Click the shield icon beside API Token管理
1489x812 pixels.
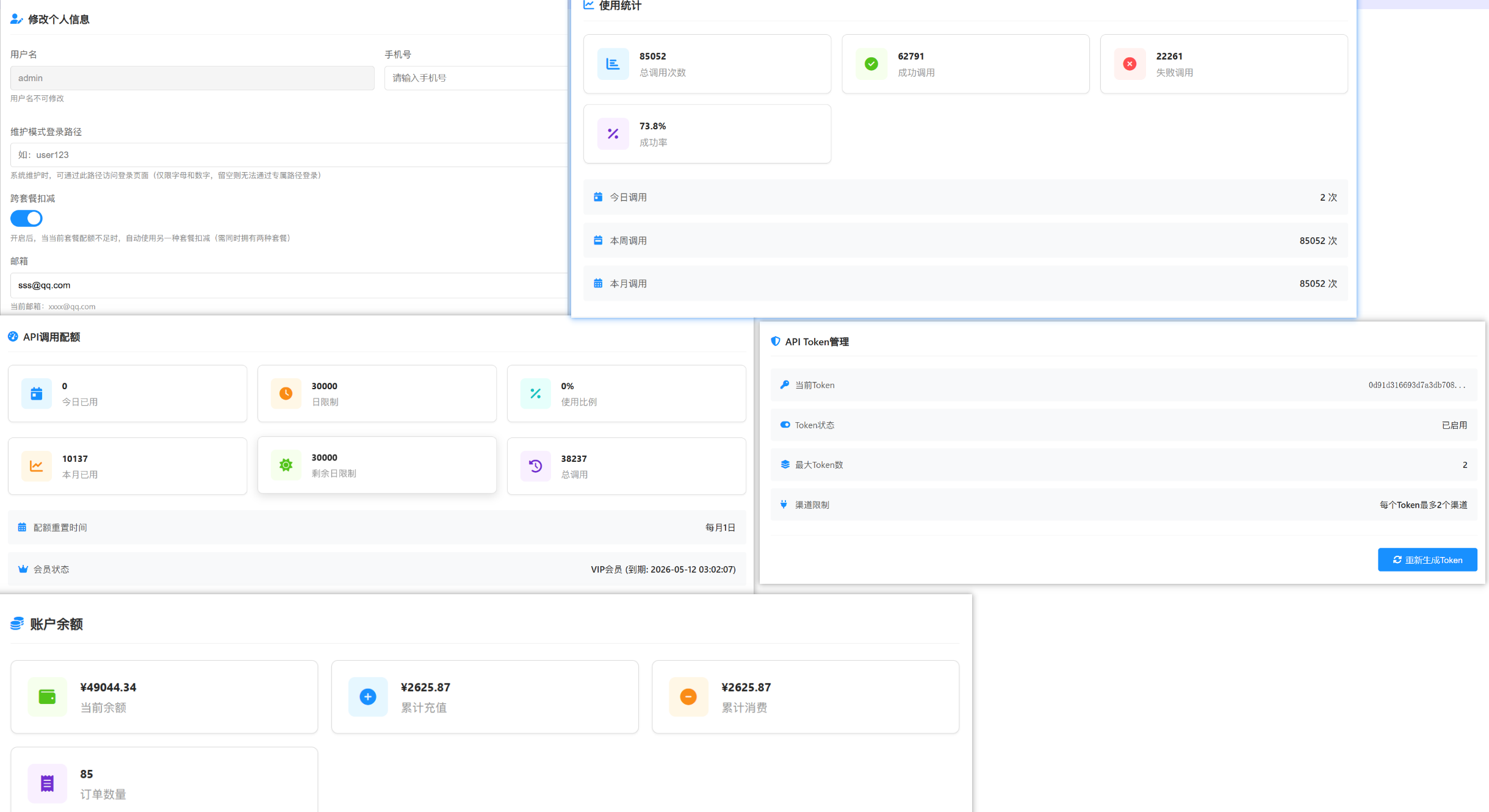coord(775,342)
